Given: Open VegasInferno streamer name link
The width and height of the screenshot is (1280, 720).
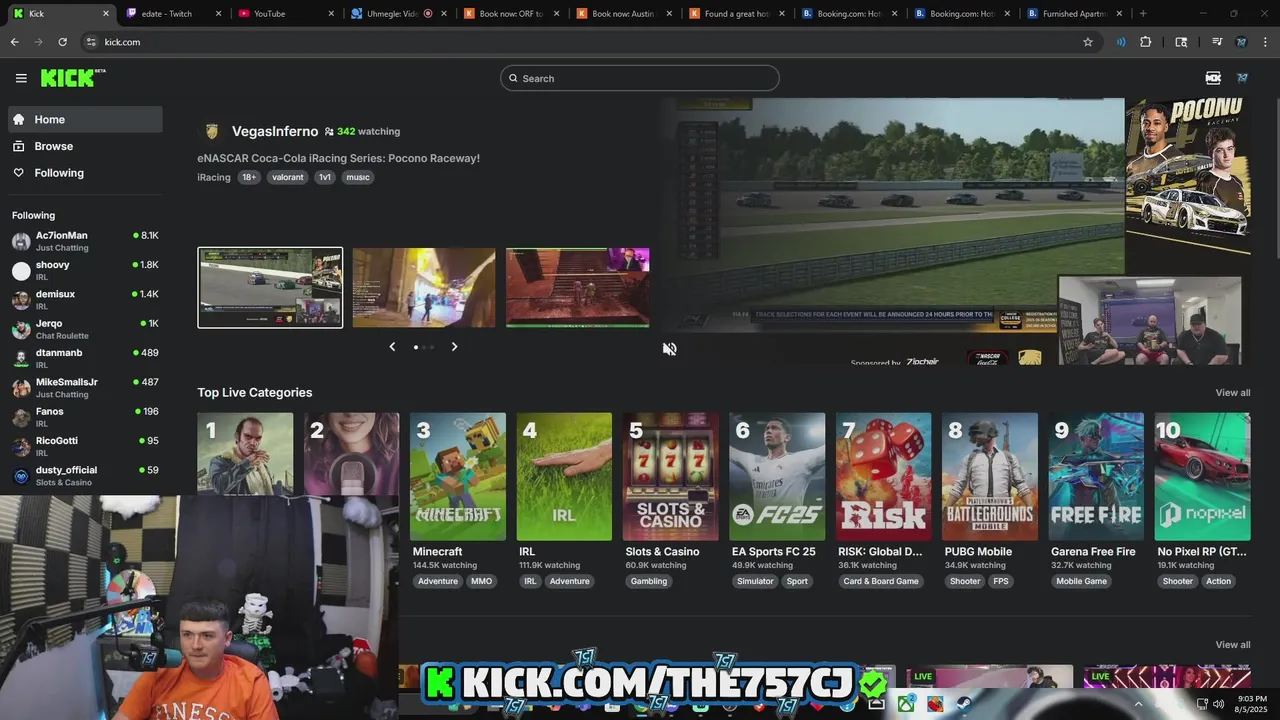Looking at the screenshot, I should (275, 131).
